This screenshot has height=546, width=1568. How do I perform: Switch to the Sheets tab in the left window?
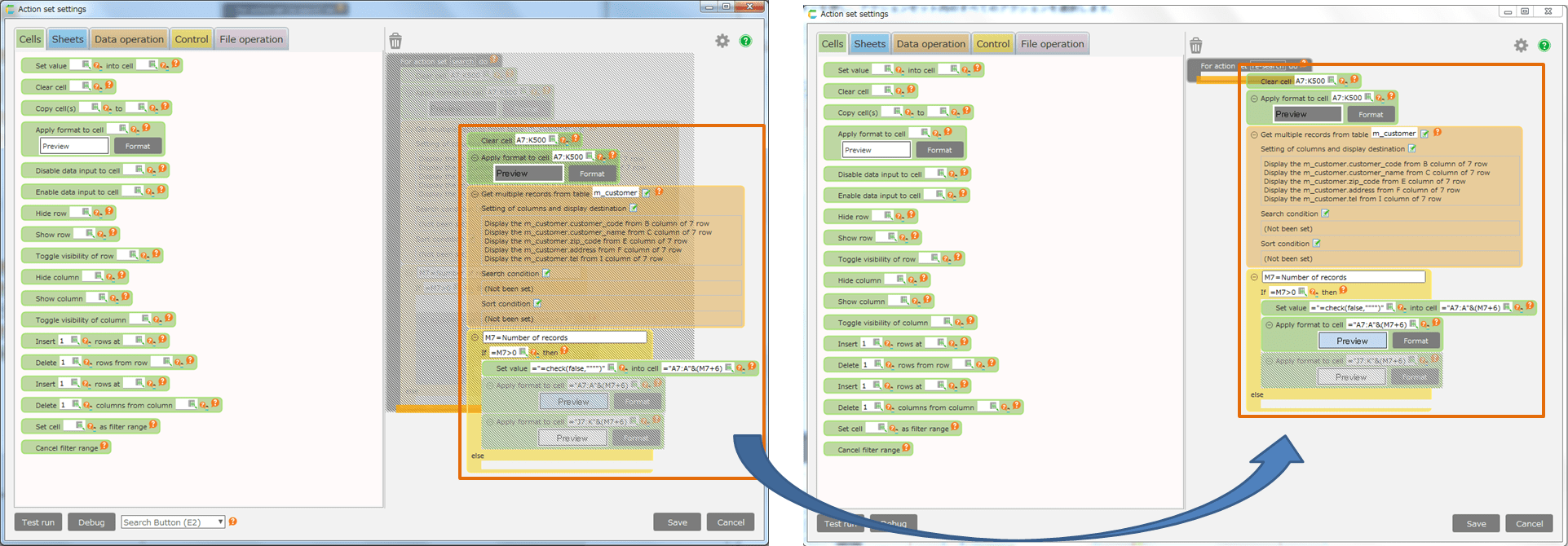pyautogui.click(x=67, y=39)
